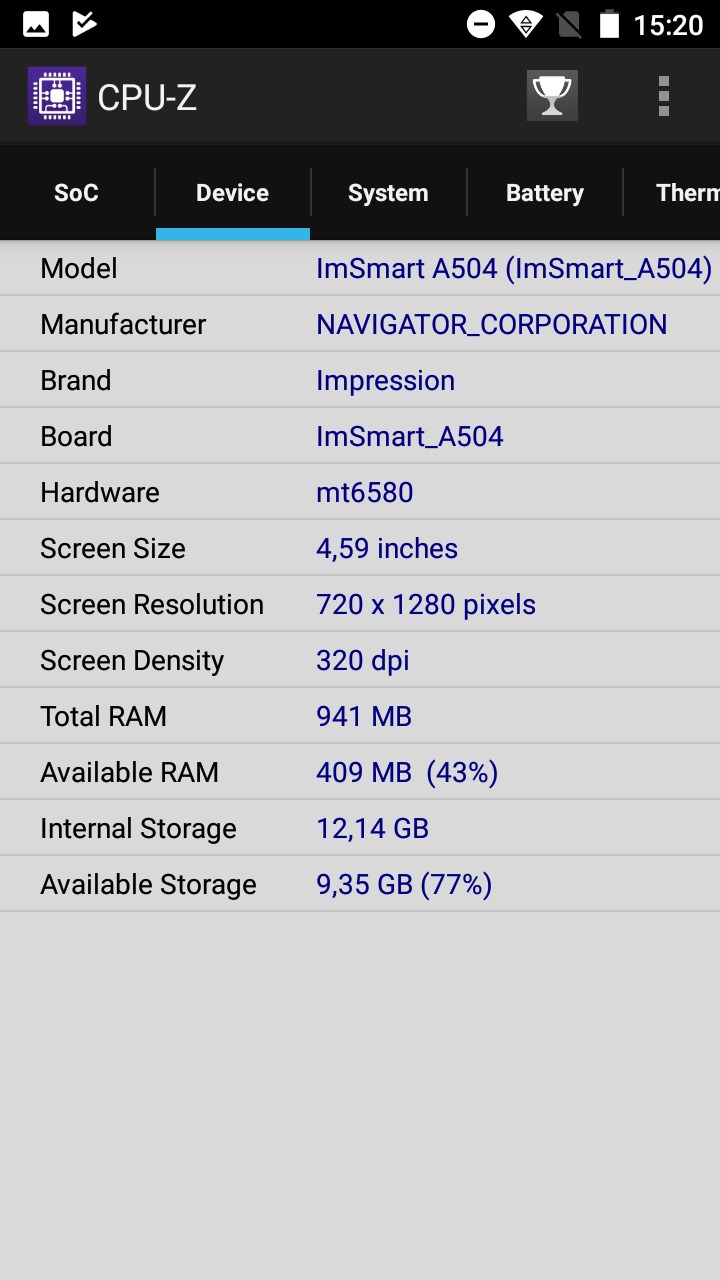Switch to the SoC tab

[77, 193]
